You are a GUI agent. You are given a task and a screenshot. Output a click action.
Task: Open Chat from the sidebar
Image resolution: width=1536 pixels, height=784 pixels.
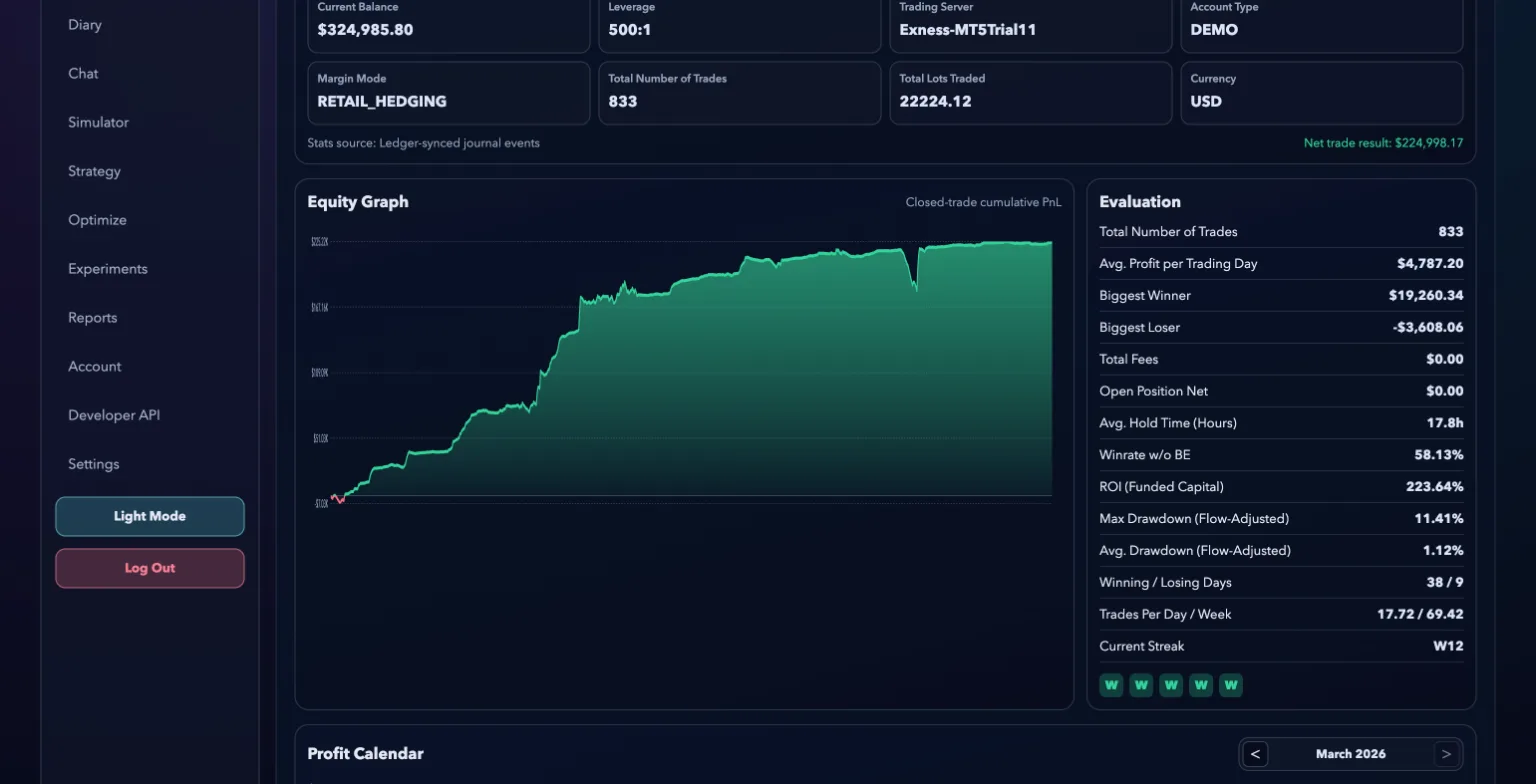[x=83, y=74]
